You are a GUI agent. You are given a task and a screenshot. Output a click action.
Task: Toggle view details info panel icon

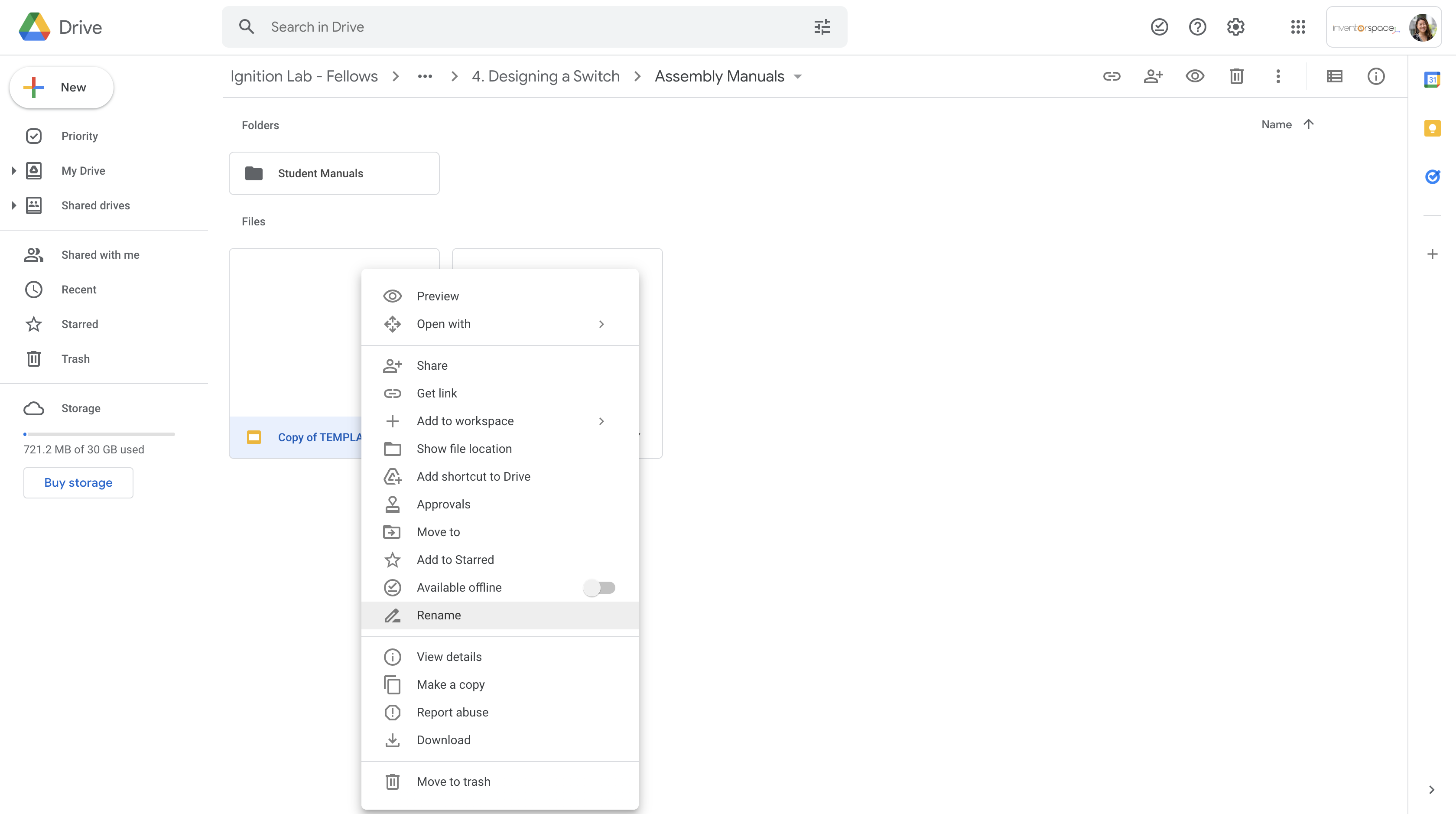(x=1376, y=76)
